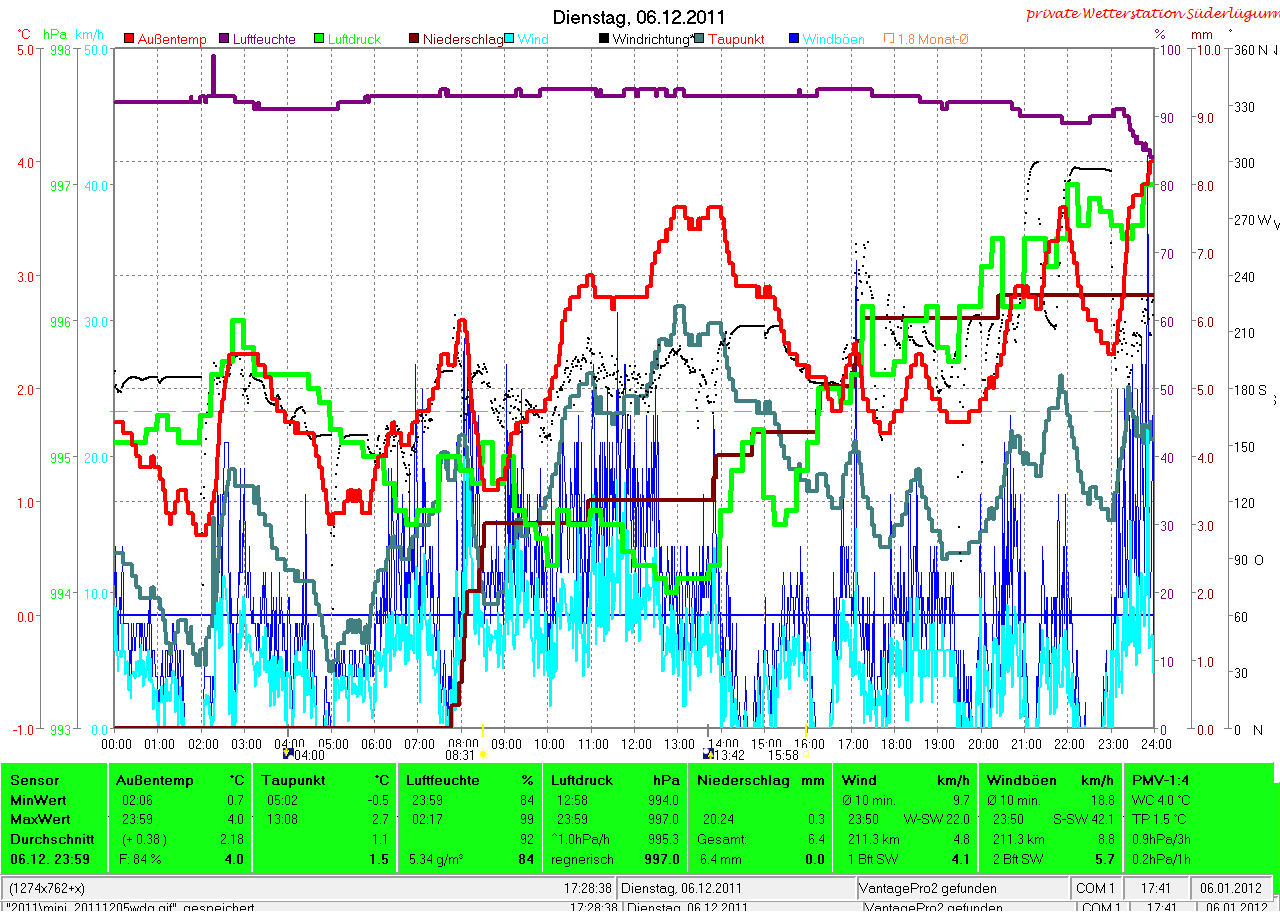
Task: Click the Dienstag, 06.12.2011 chart title
Action: pos(640,17)
